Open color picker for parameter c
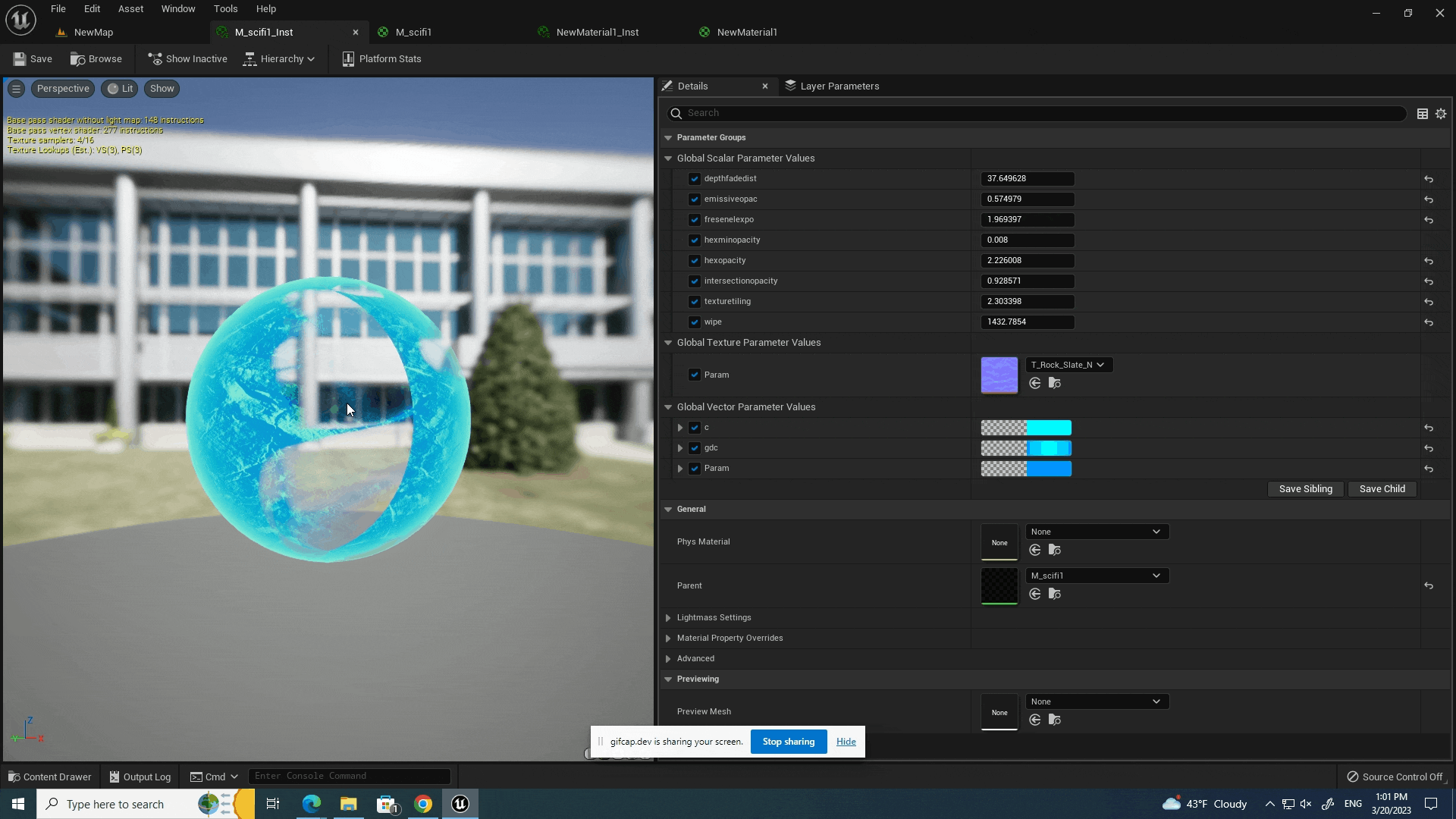The image size is (1456, 819). [1026, 428]
